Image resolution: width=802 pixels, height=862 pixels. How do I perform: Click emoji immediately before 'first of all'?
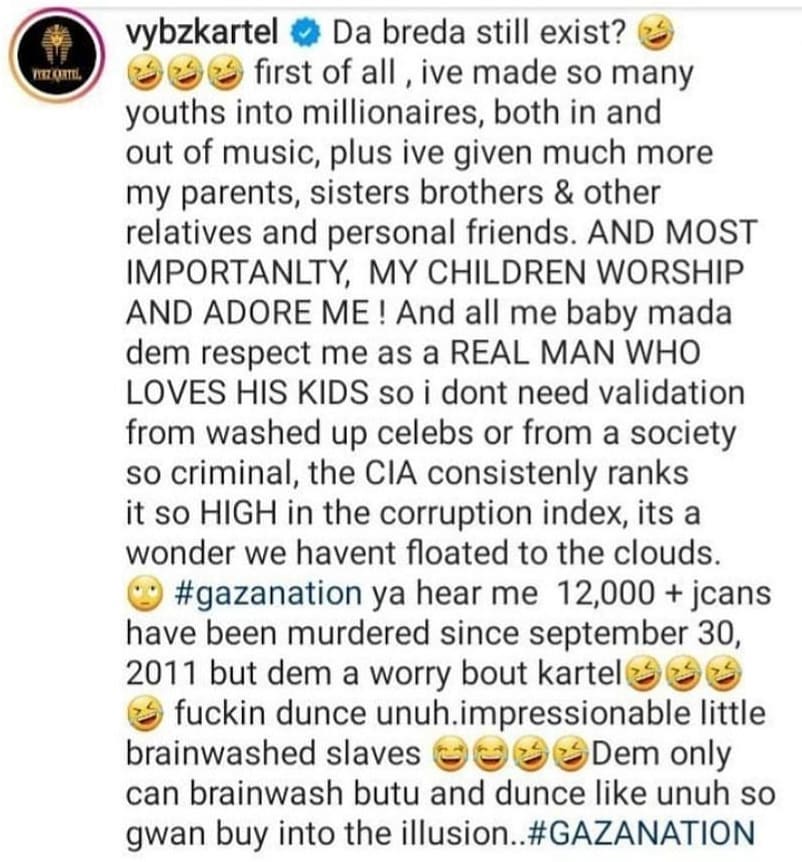pyautogui.click(x=225, y=75)
